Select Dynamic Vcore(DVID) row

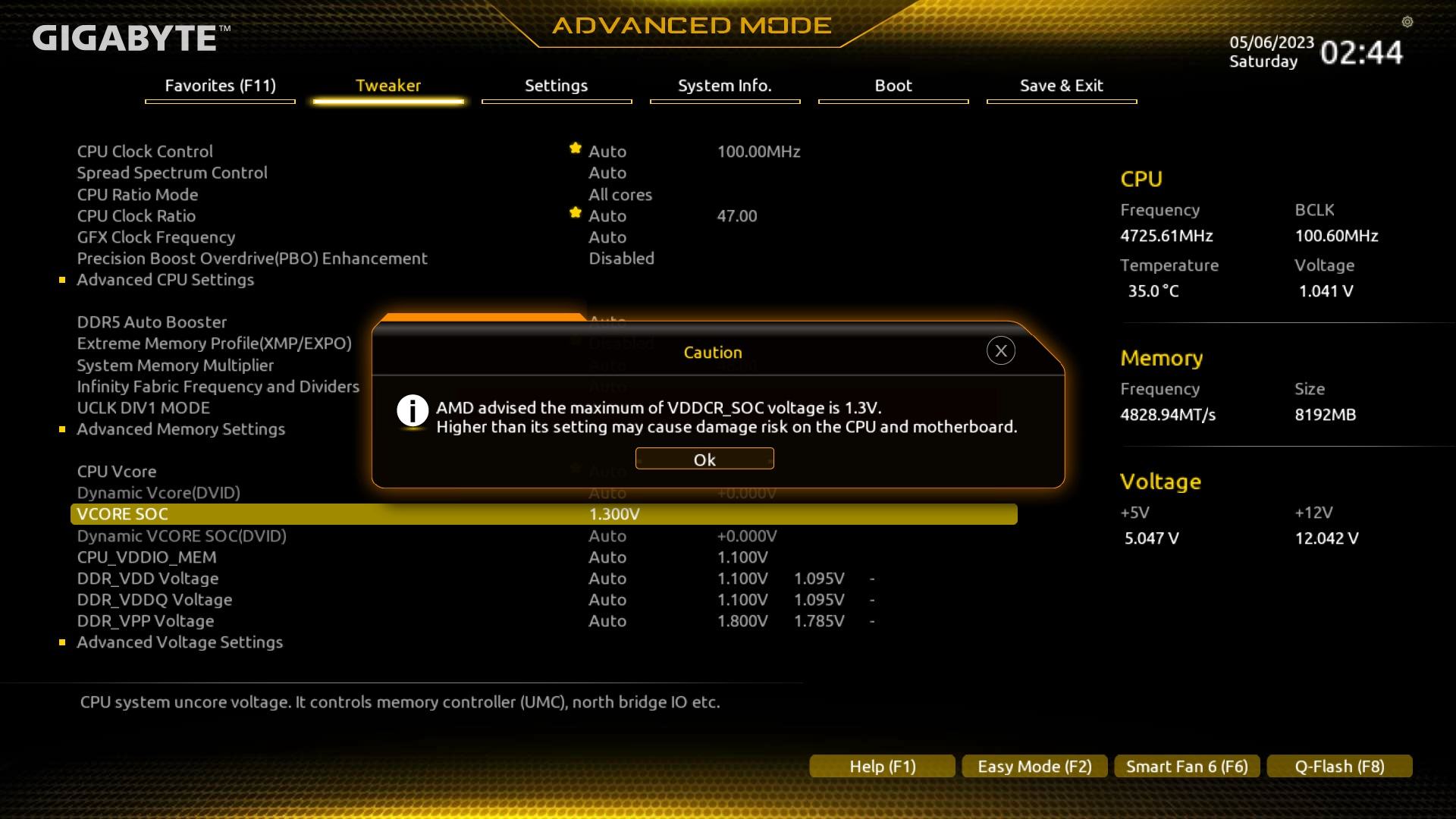[158, 493]
